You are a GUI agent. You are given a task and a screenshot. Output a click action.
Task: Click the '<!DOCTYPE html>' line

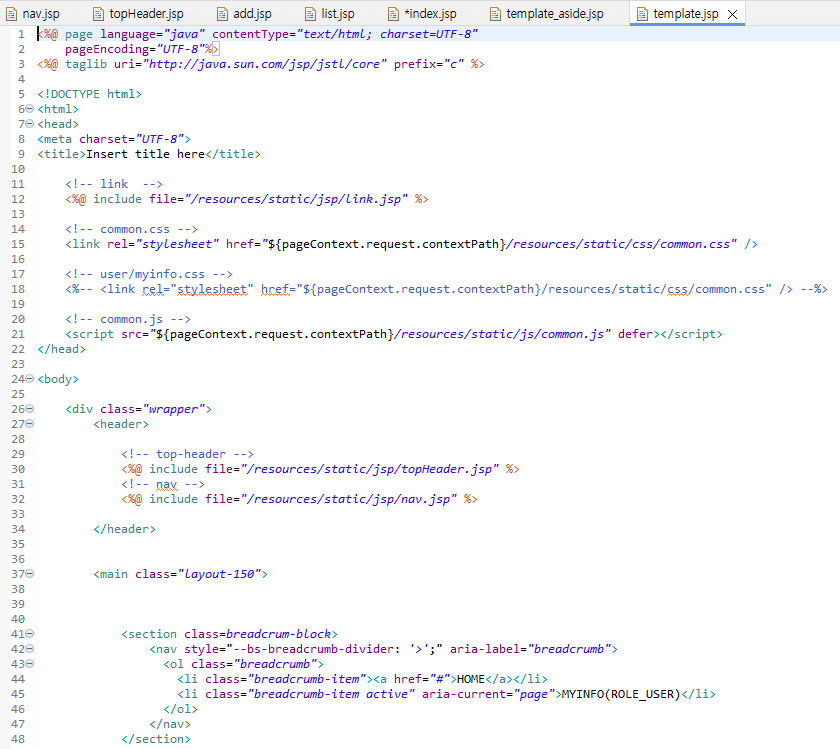[89, 94]
